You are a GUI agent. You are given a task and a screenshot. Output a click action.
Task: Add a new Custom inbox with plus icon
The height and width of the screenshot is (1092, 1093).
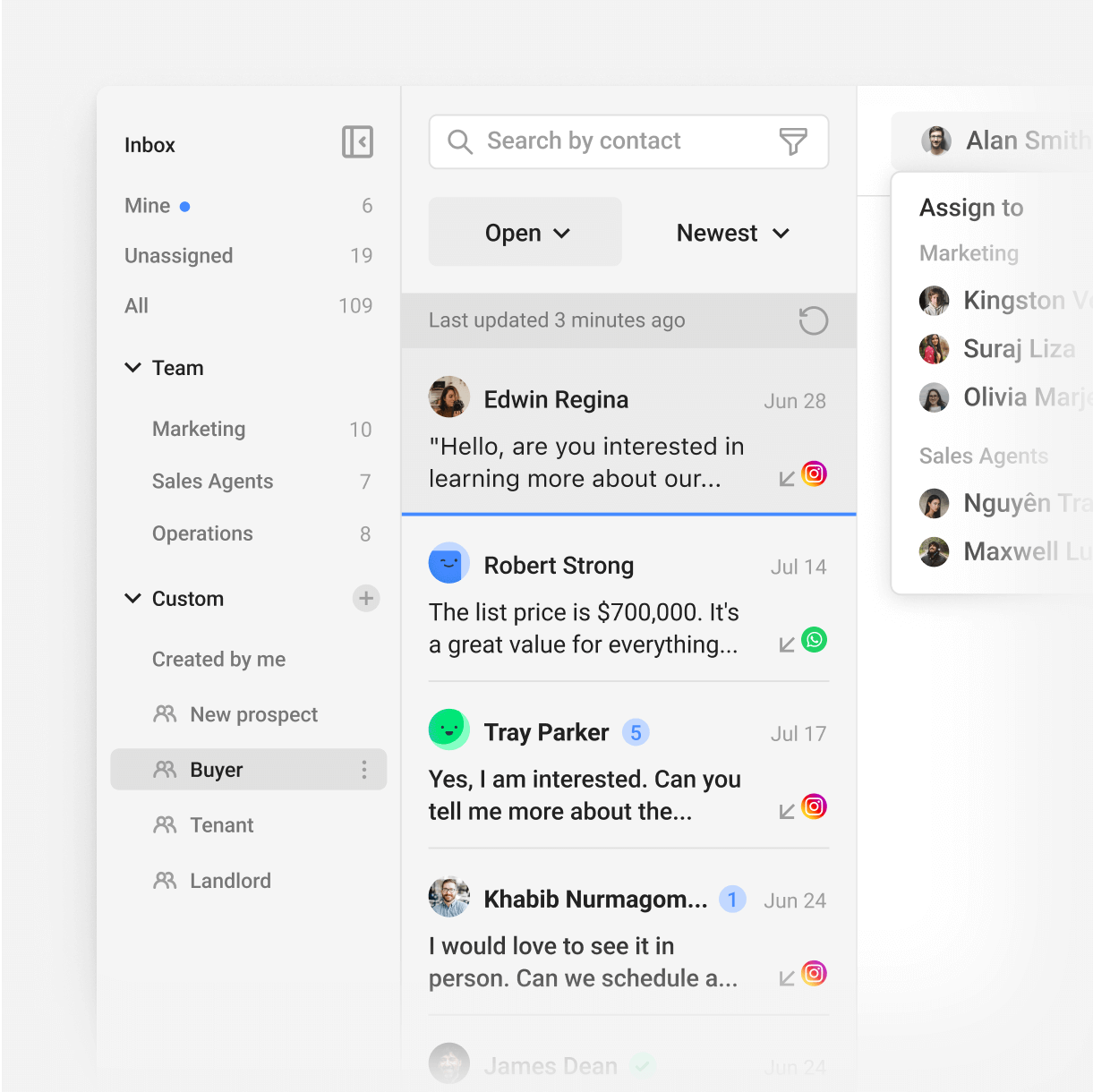pos(366,598)
